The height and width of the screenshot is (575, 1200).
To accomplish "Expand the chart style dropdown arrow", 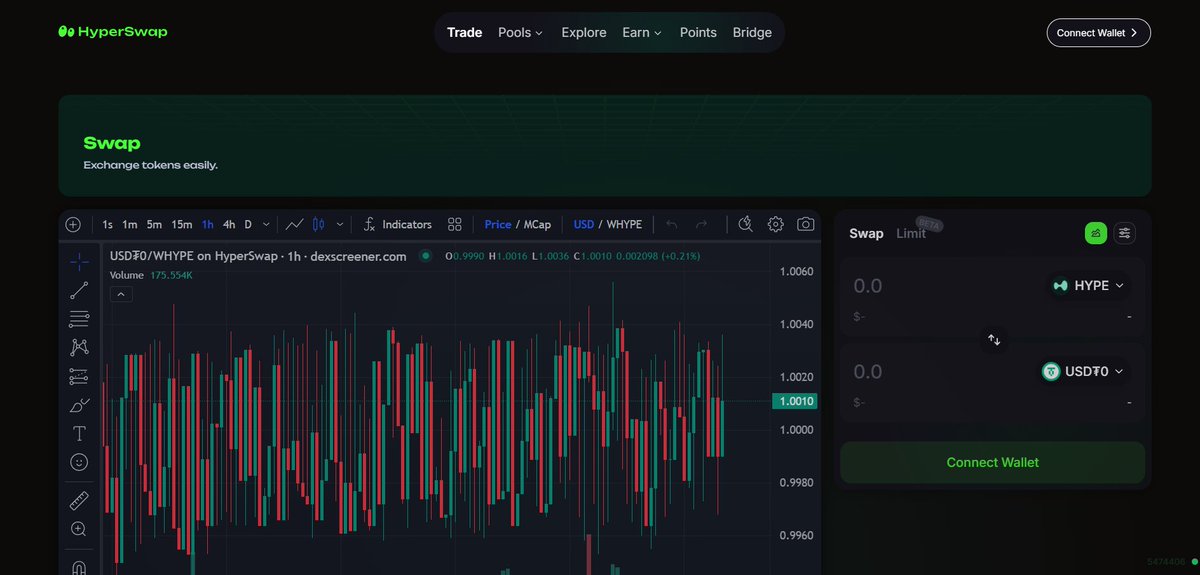I will coord(340,224).
